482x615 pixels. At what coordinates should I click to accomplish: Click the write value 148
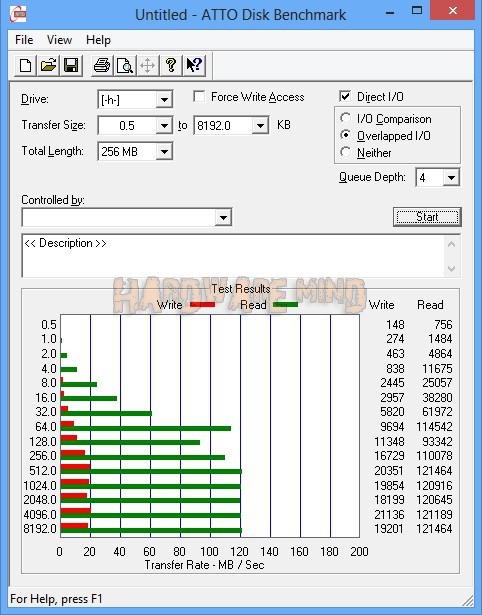tap(395, 324)
